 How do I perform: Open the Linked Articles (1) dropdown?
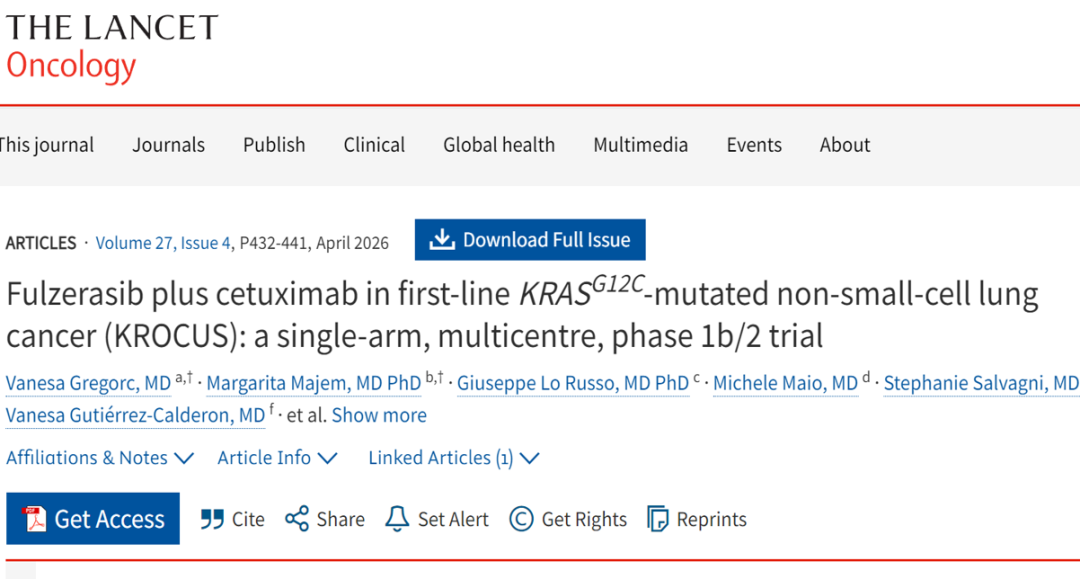[x=454, y=458]
